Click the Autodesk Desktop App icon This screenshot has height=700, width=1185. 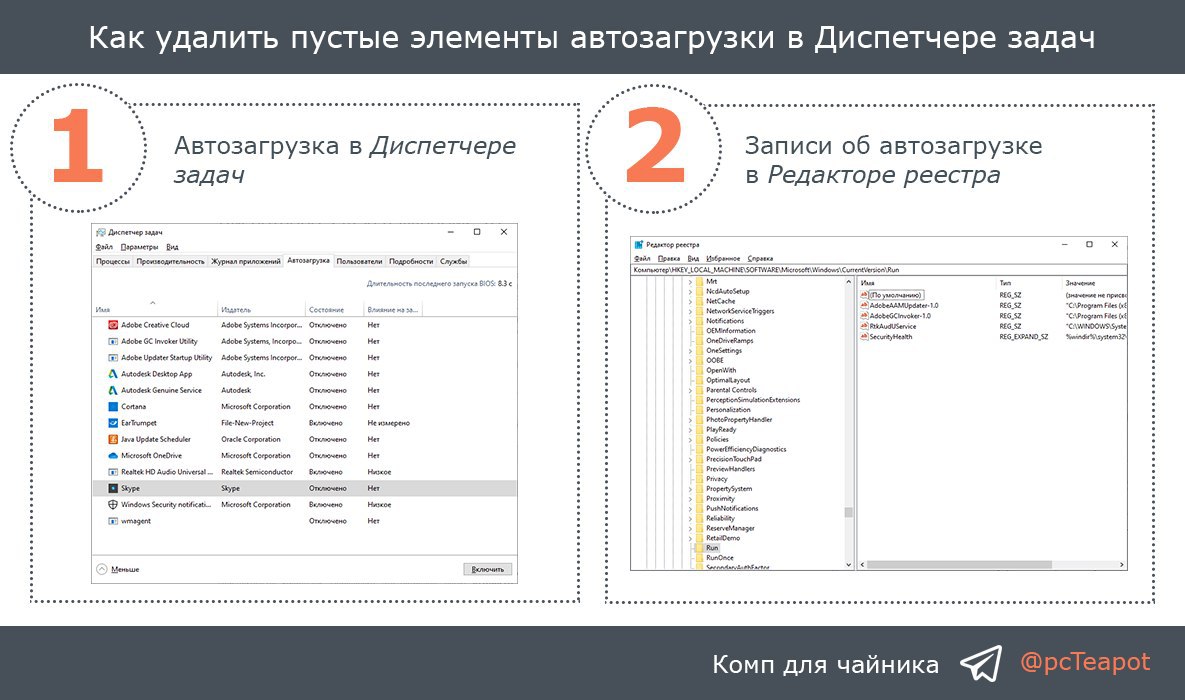coord(113,374)
